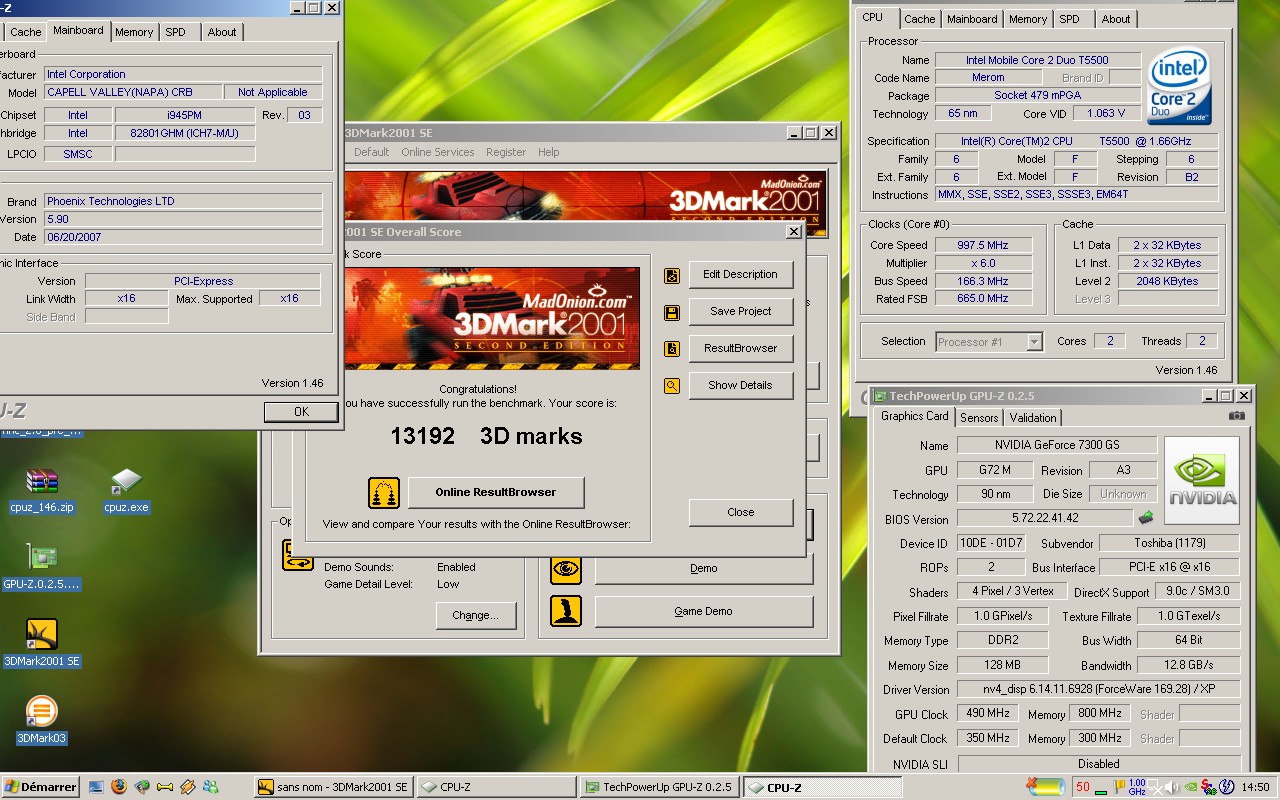Open the Help menu in 3DMark2001 SE
The height and width of the screenshot is (800, 1280).
[x=549, y=152]
